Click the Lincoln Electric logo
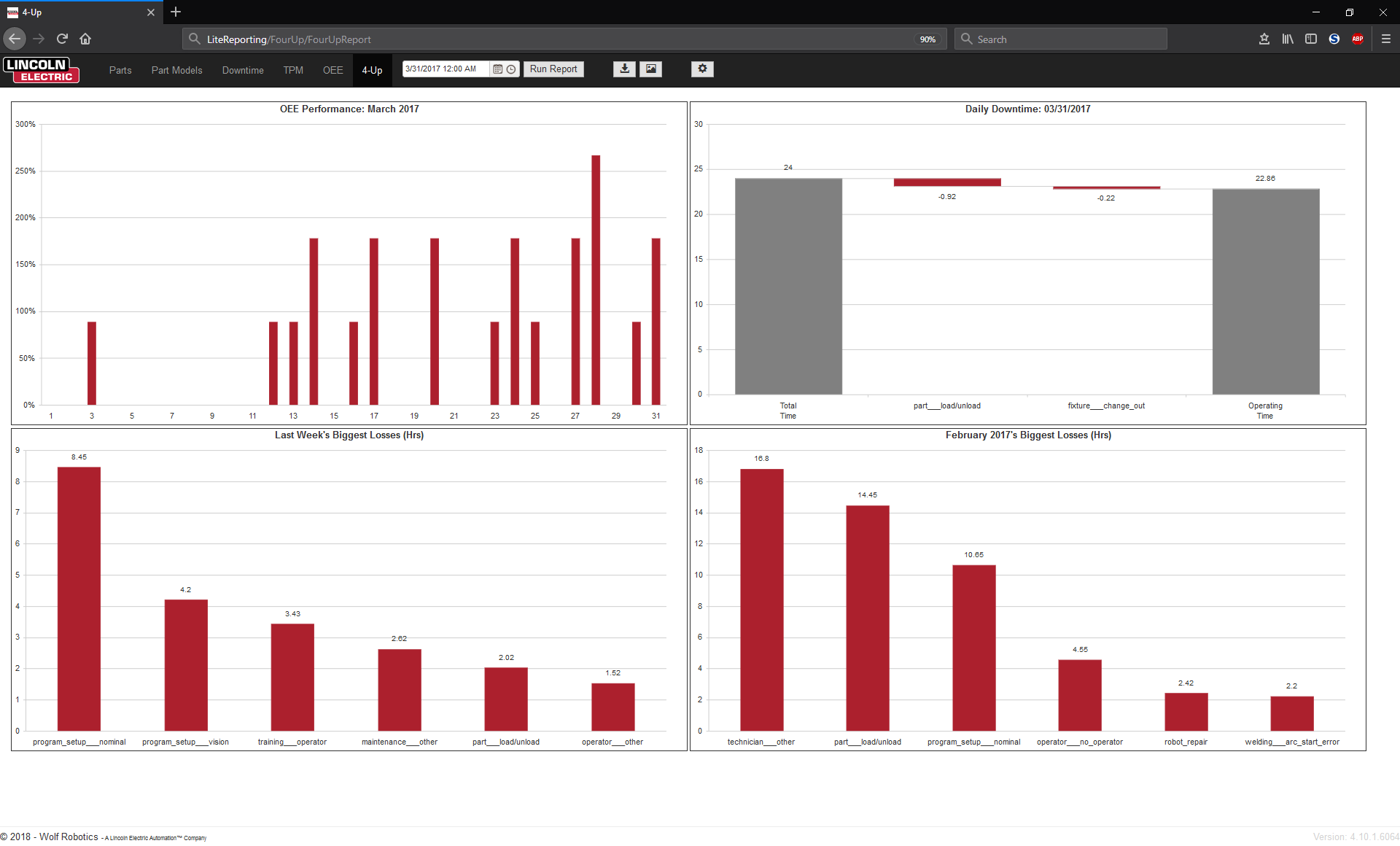This screenshot has width=1400, height=846. click(41, 70)
